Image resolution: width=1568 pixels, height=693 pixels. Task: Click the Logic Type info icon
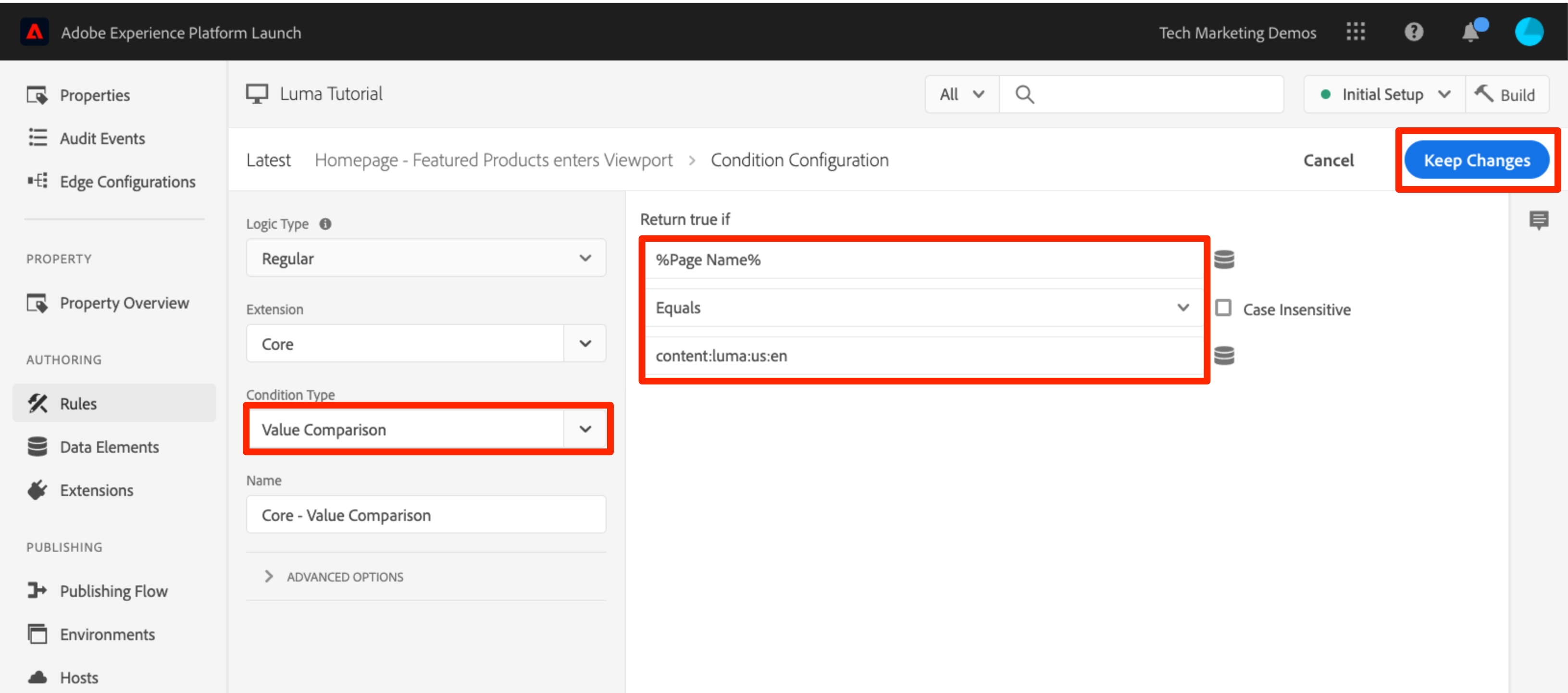coord(325,224)
